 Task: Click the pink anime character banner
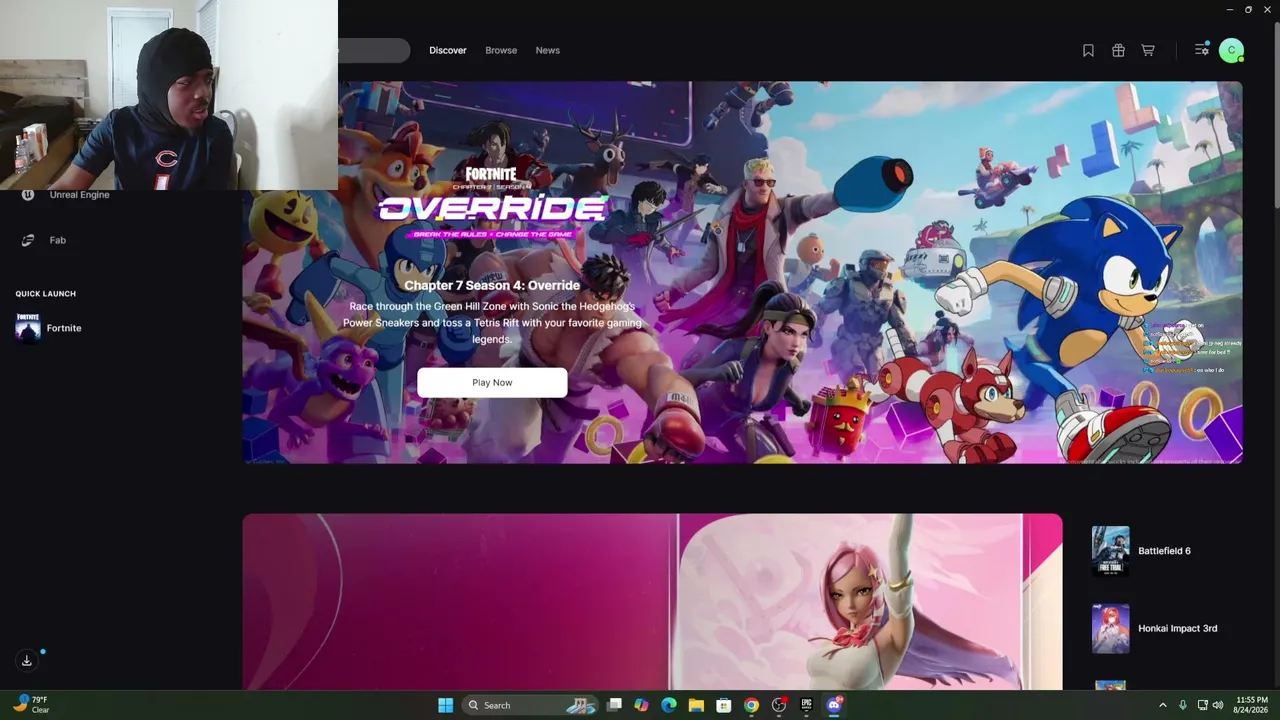pos(652,602)
